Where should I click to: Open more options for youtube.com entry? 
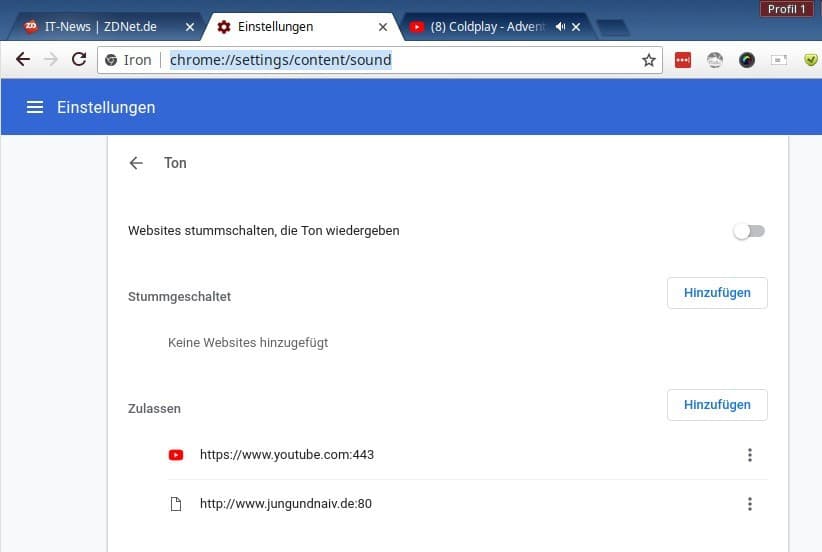pyautogui.click(x=749, y=455)
